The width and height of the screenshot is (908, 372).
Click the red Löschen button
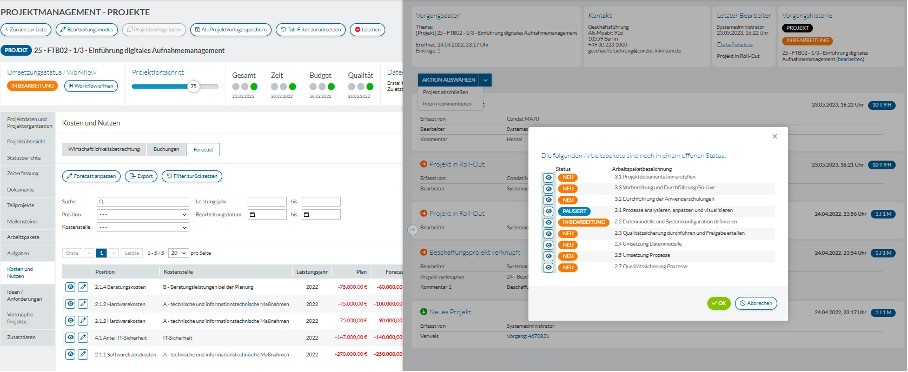[x=367, y=29]
